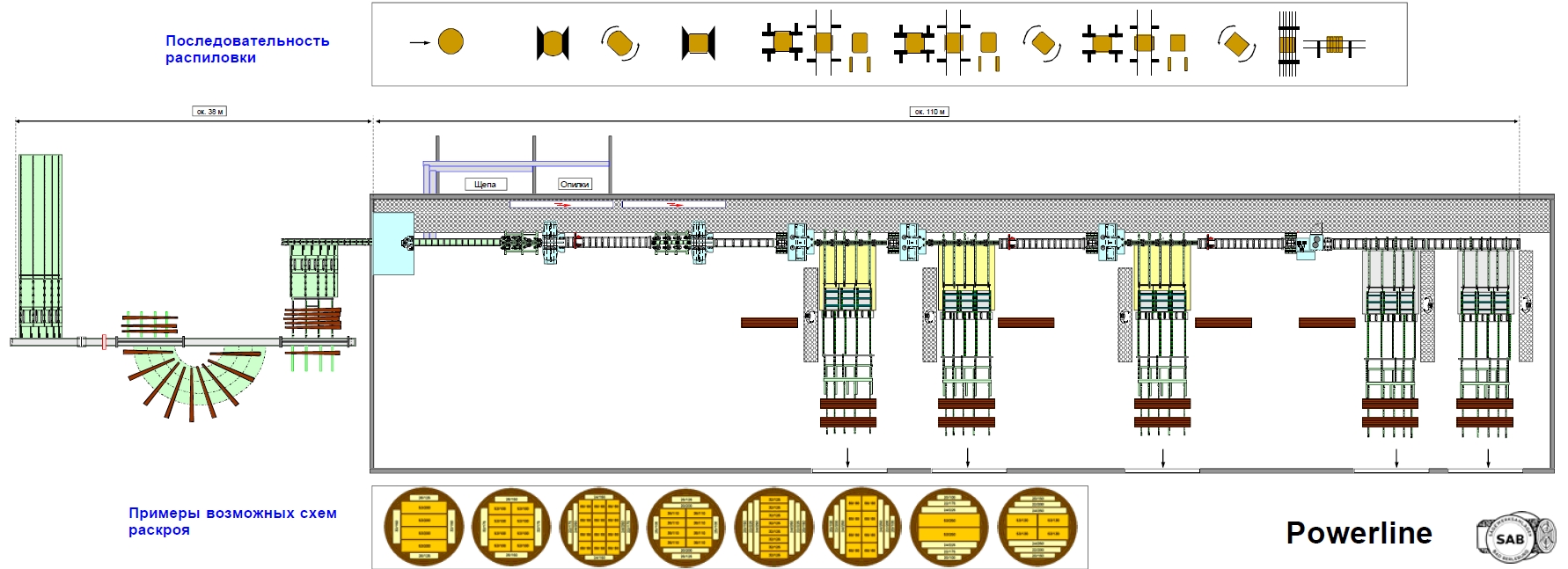Click the 'ок. 38 м' dimension label
Image resolution: width=1568 pixels, height=569 pixels.
click(x=209, y=112)
